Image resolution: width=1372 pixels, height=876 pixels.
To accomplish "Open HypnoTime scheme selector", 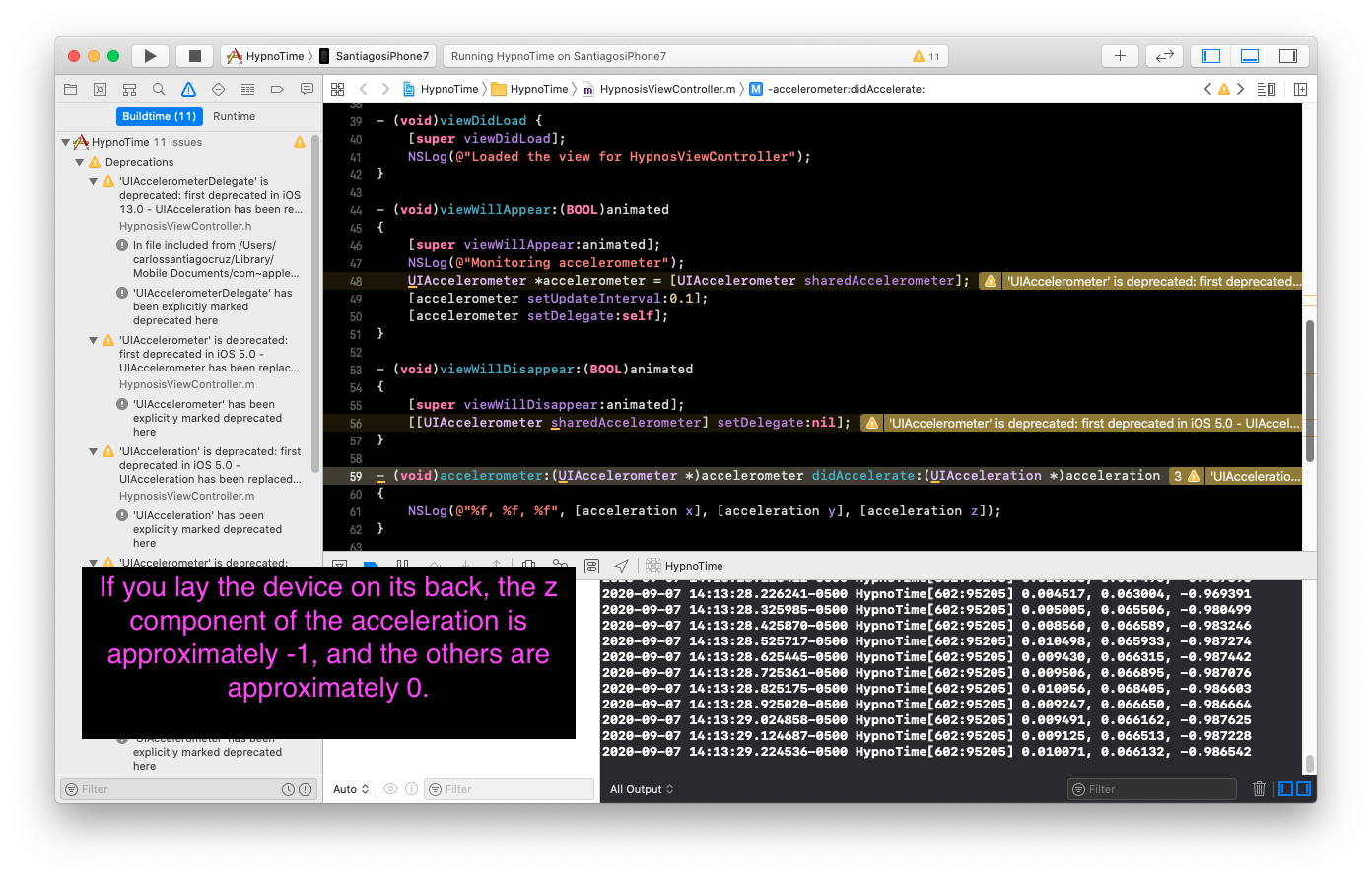I will click(x=266, y=56).
